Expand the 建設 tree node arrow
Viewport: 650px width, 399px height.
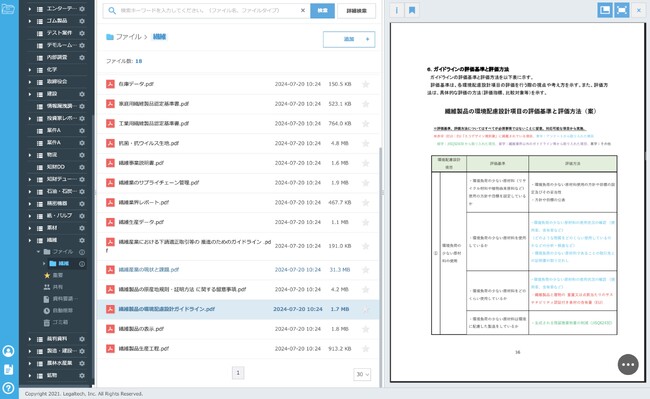[x=30, y=94]
